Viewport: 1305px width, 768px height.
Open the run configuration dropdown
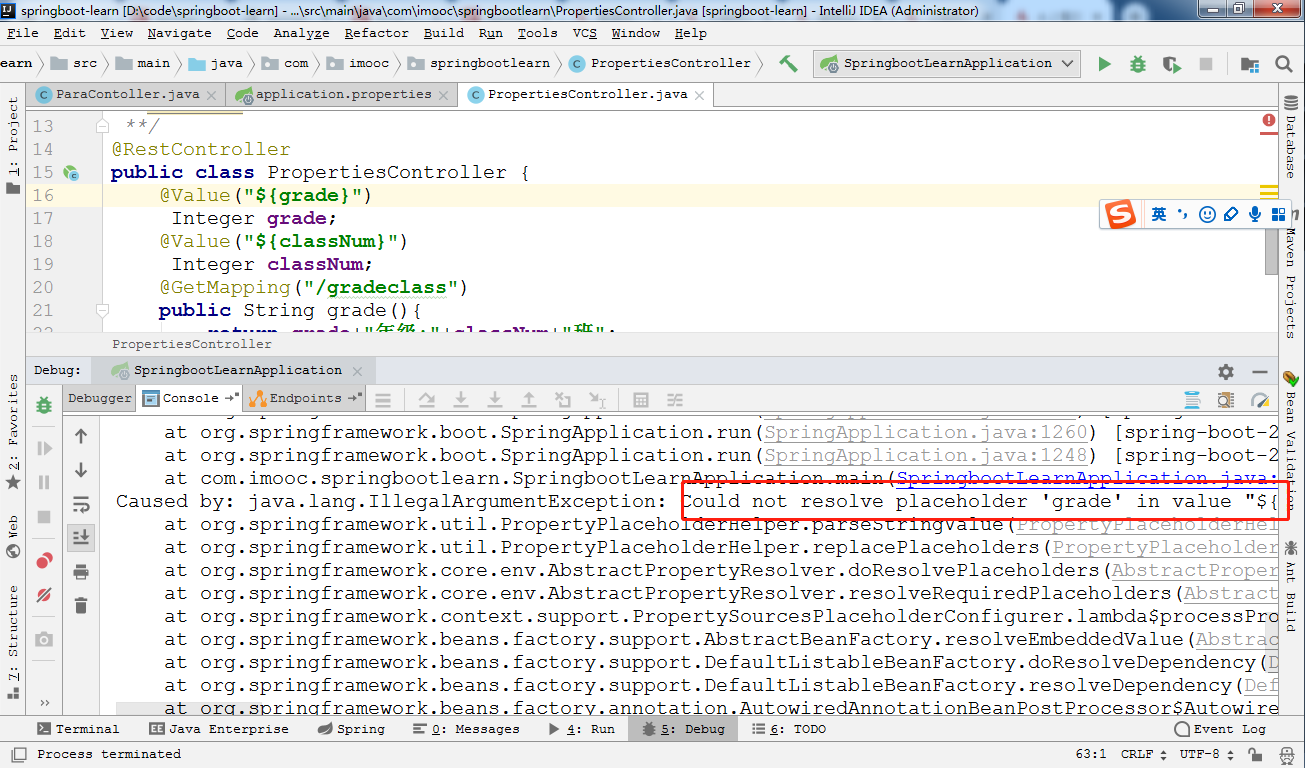(x=947, y=63)
